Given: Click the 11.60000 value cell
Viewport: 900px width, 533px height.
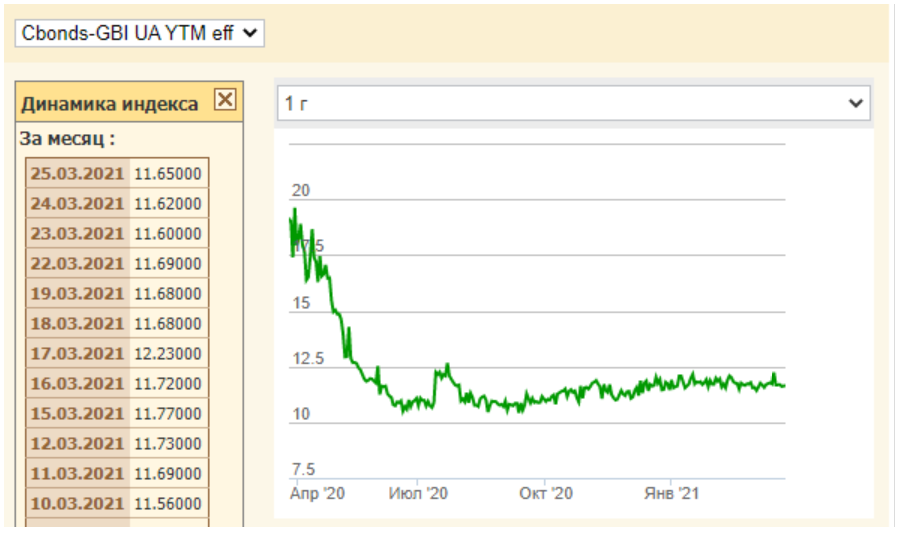Looking at the screenshot, I should 168,234.
